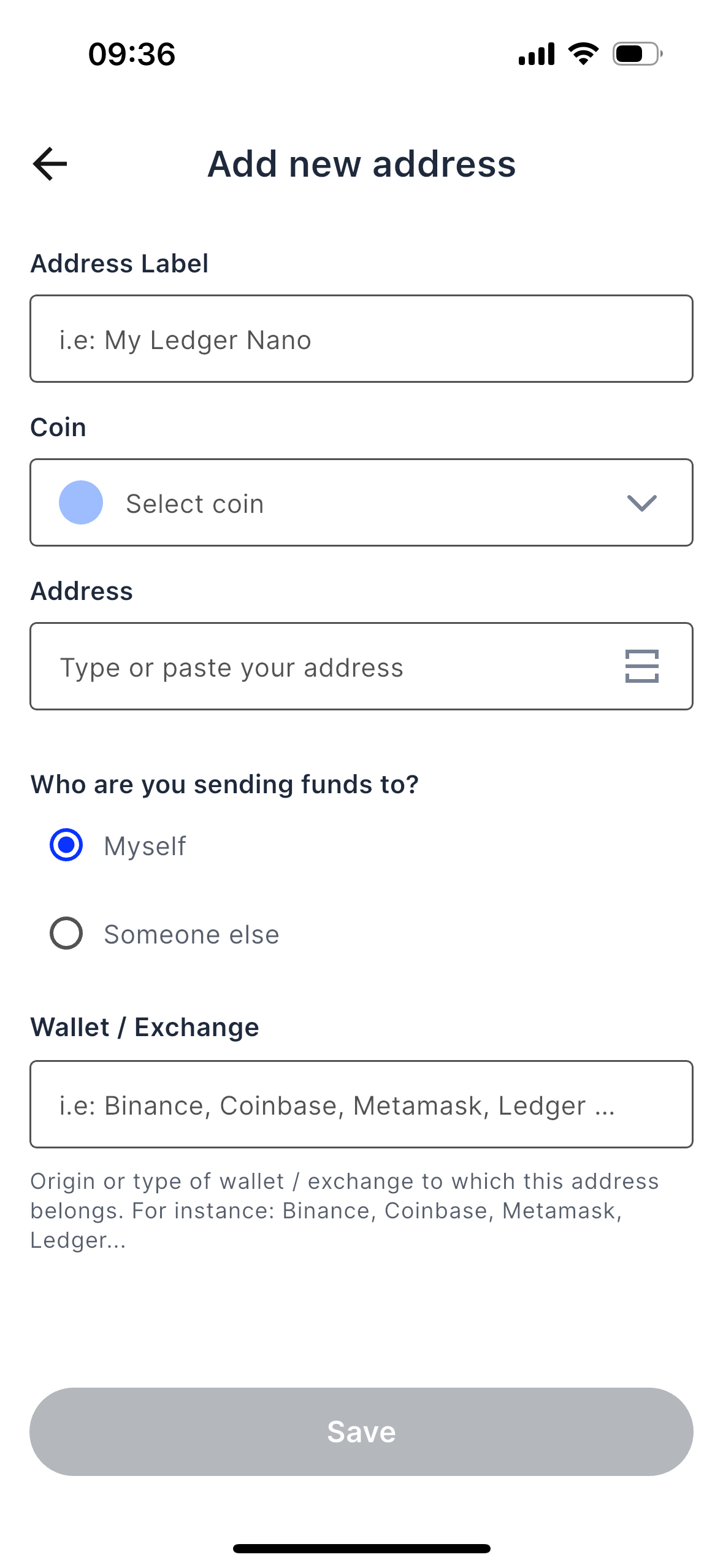Tap the "Myself" option label

(145, 846)
